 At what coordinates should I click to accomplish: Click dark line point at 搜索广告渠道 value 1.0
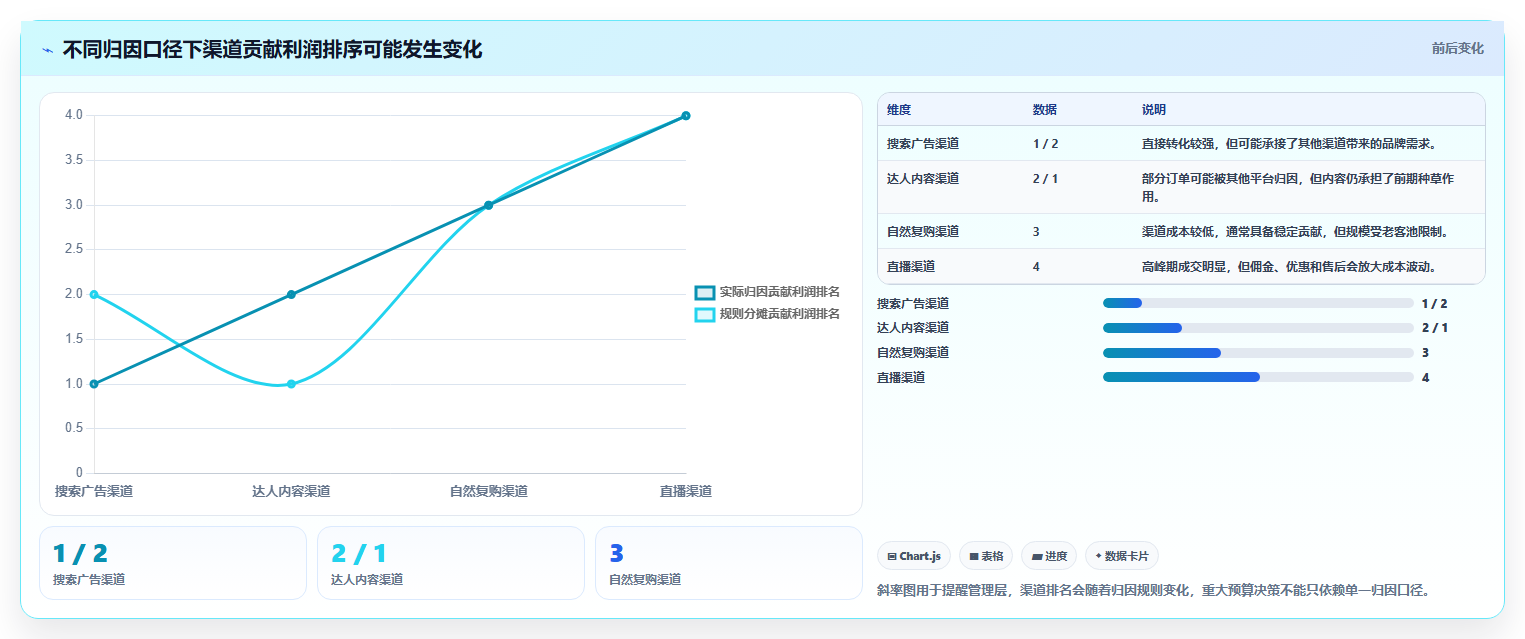click(x=94, y=384)
